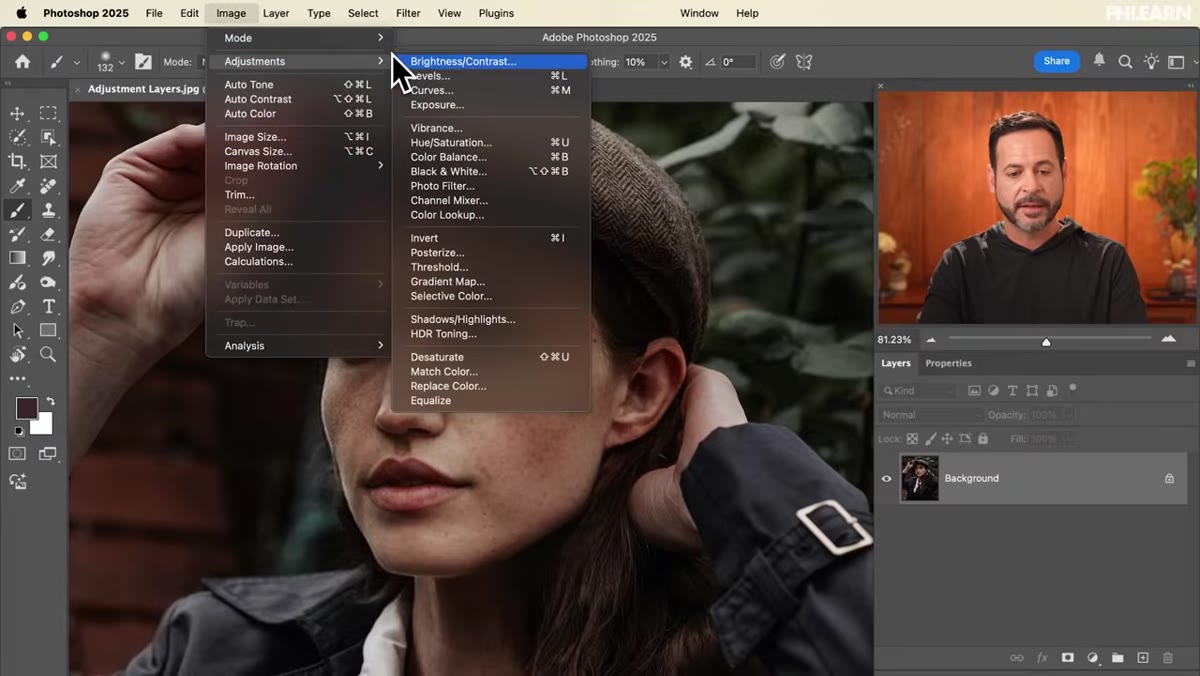Open the layer Kind filter dropdown
Screen dimensions: 1200x676
[918, 391]
